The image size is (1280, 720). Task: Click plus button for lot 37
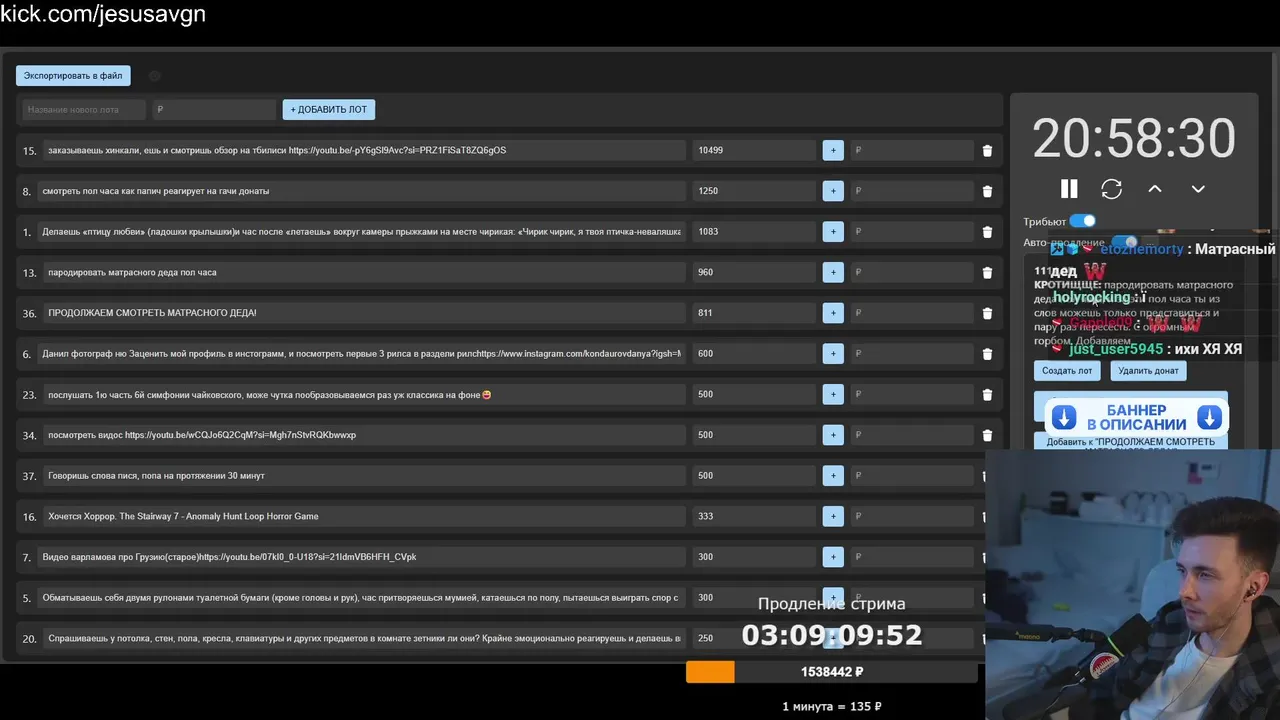pos(833,475)
